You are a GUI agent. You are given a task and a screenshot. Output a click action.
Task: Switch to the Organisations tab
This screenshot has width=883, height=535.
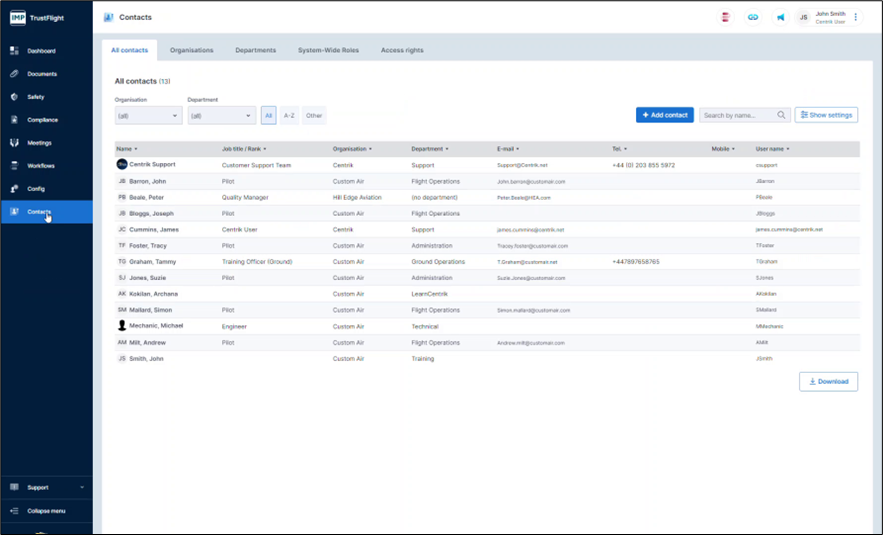click(x=191, y=50)
